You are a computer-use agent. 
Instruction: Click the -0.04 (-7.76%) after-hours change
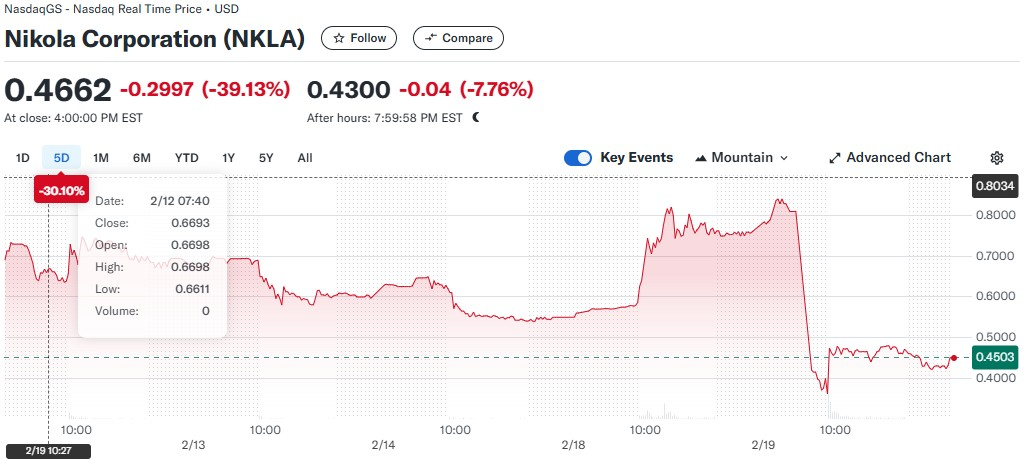tap(466, 90)
